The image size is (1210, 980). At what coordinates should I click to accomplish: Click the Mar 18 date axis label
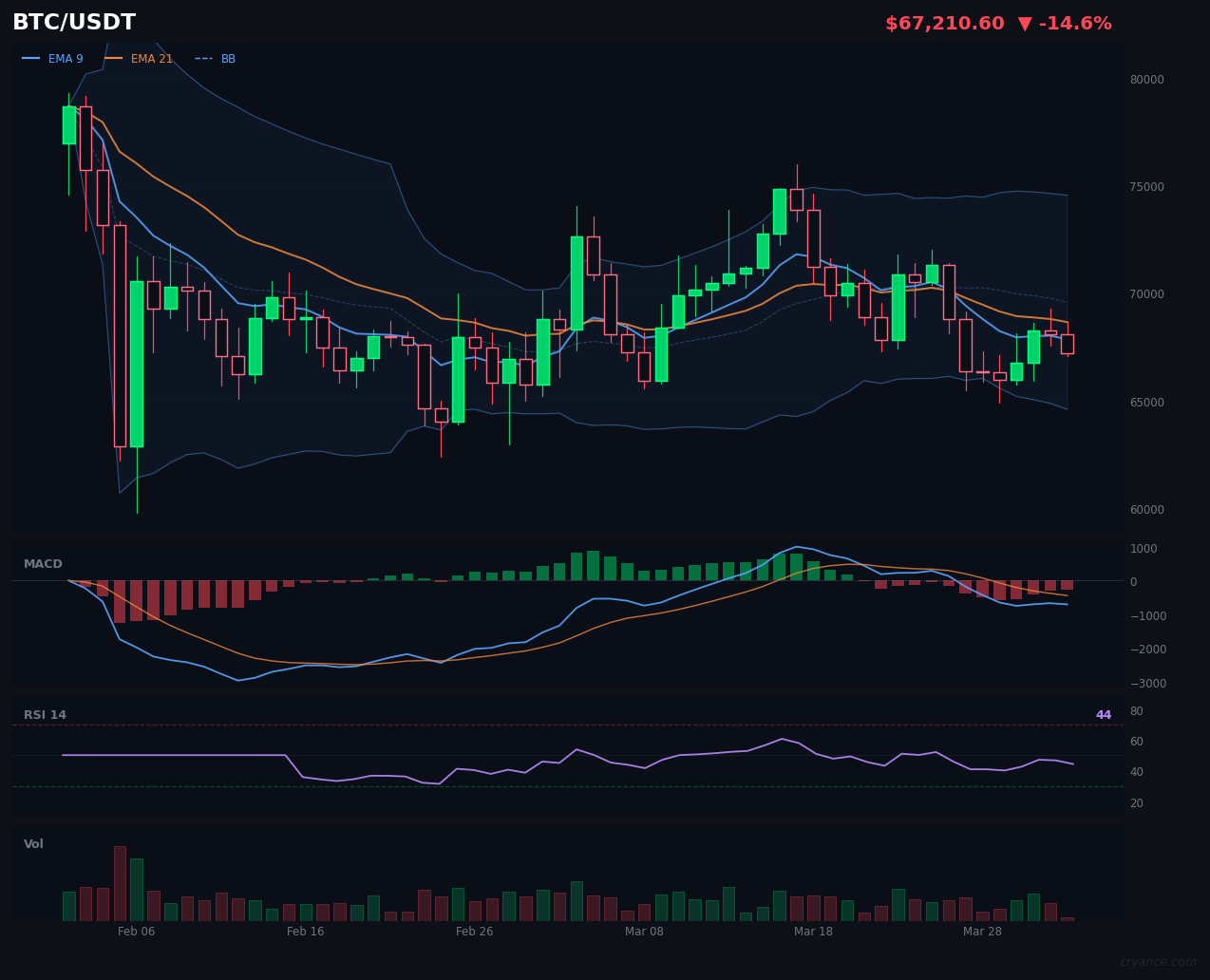coord(813,932)
